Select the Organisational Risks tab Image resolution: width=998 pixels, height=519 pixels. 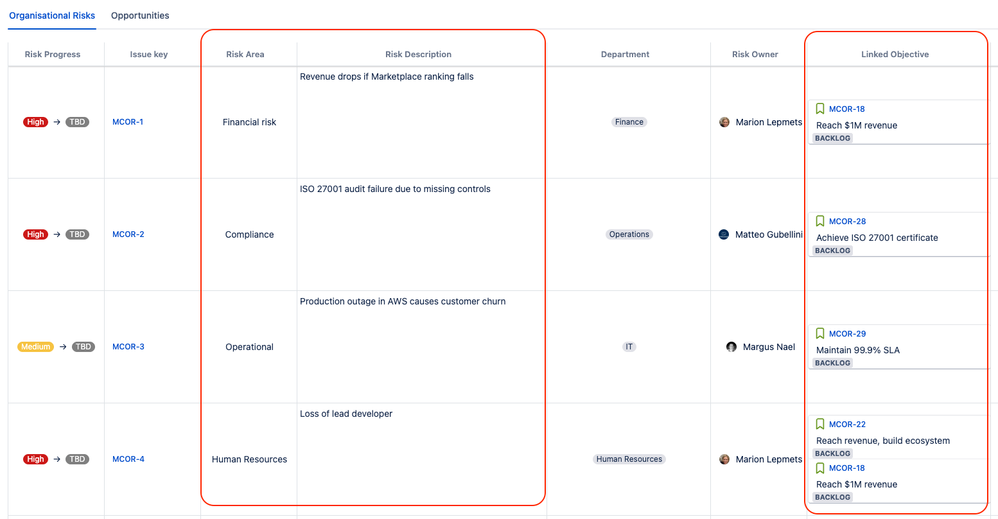(x=52, y=16)
